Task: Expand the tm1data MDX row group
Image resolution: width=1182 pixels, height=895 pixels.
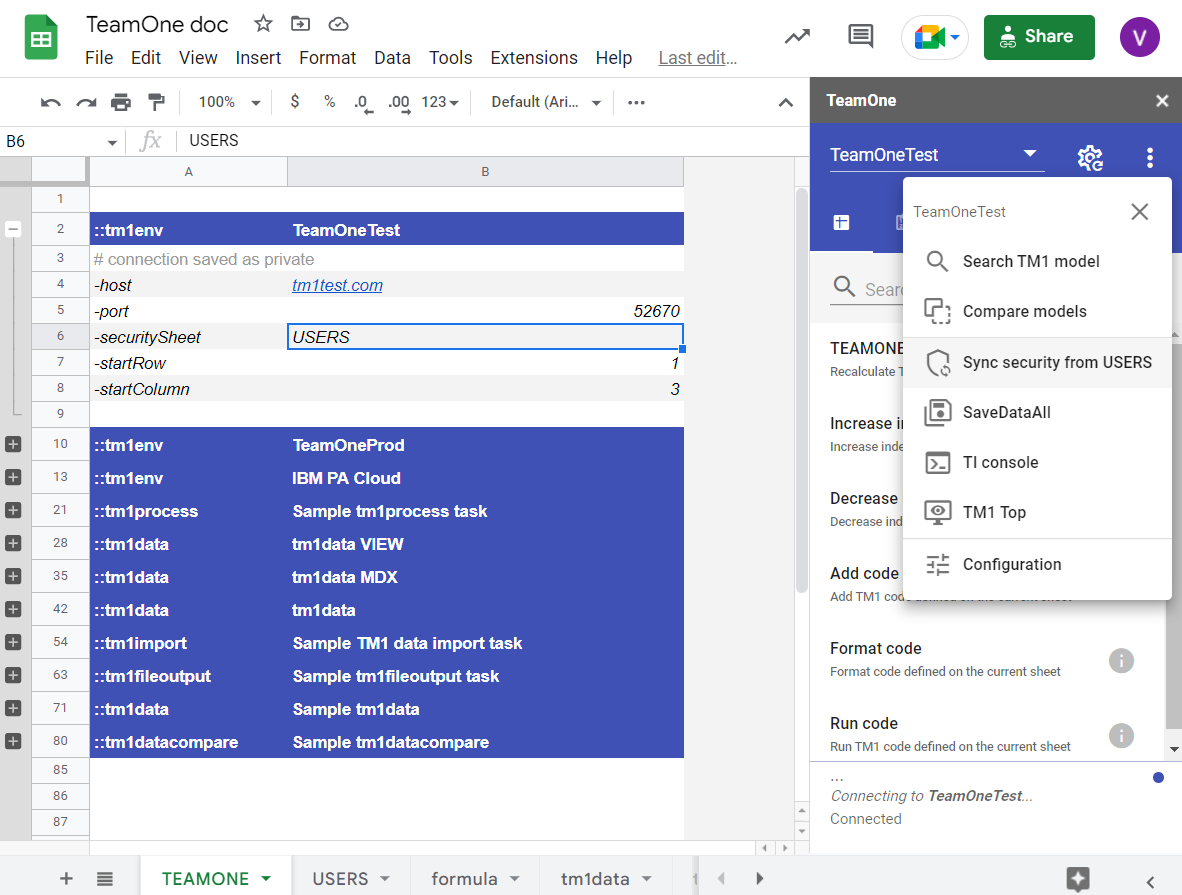Action: [13, 577]
